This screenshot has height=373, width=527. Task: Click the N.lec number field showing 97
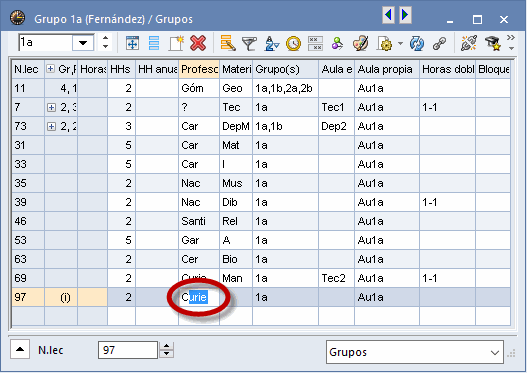[128, 350]
